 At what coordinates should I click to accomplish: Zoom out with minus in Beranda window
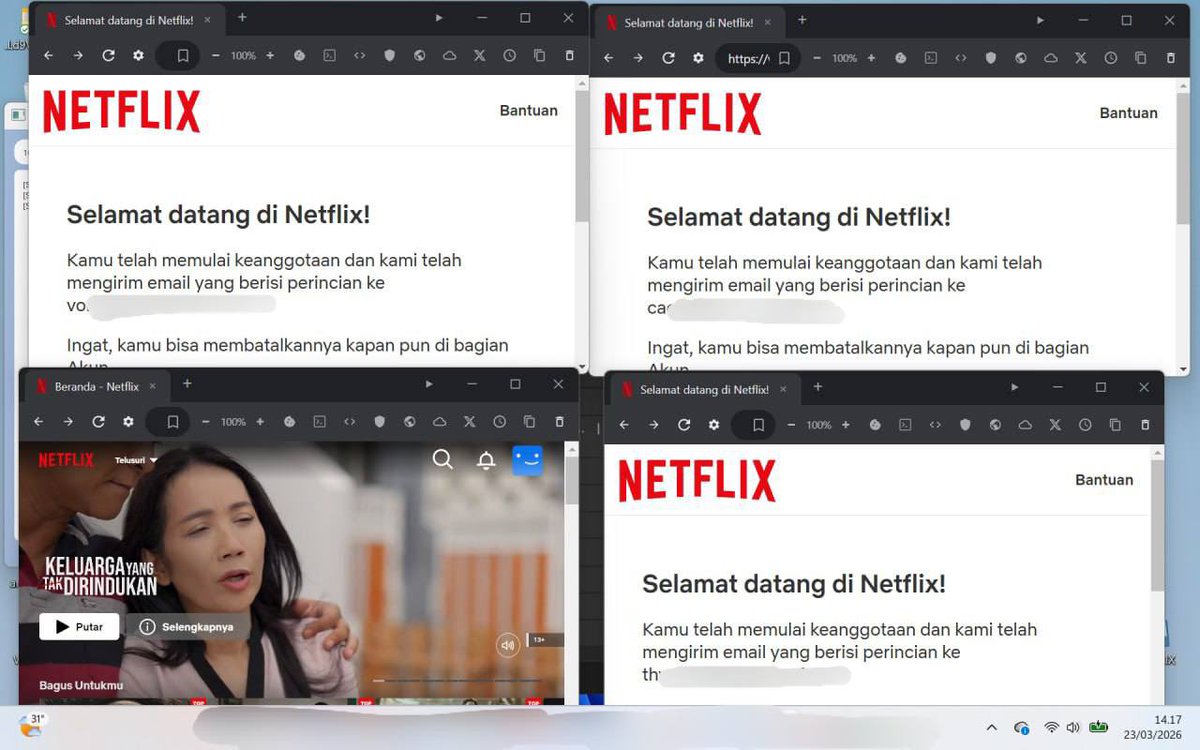204,422
